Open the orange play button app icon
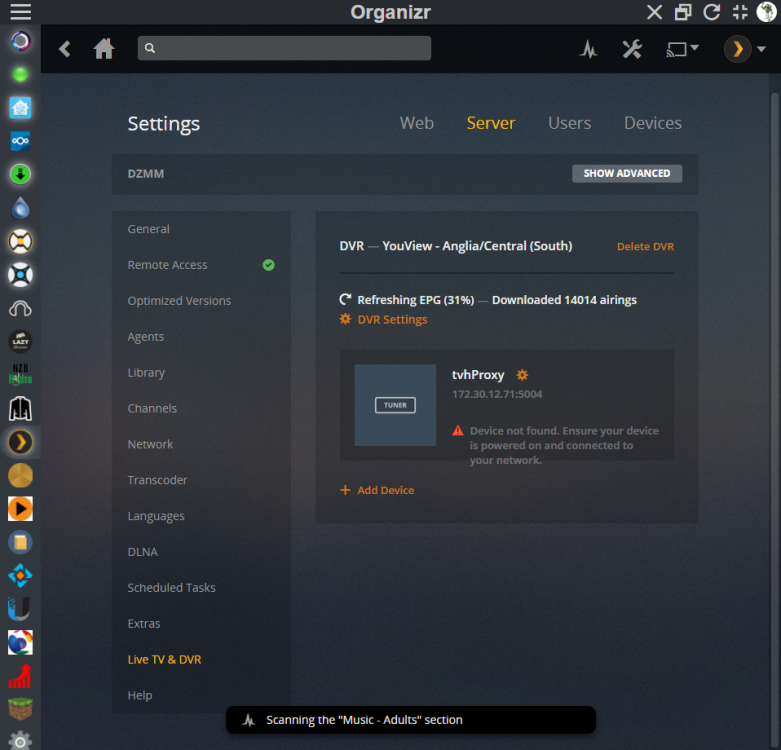The height and width of the screenshot is (750, 781). click(x=20, y=508)
